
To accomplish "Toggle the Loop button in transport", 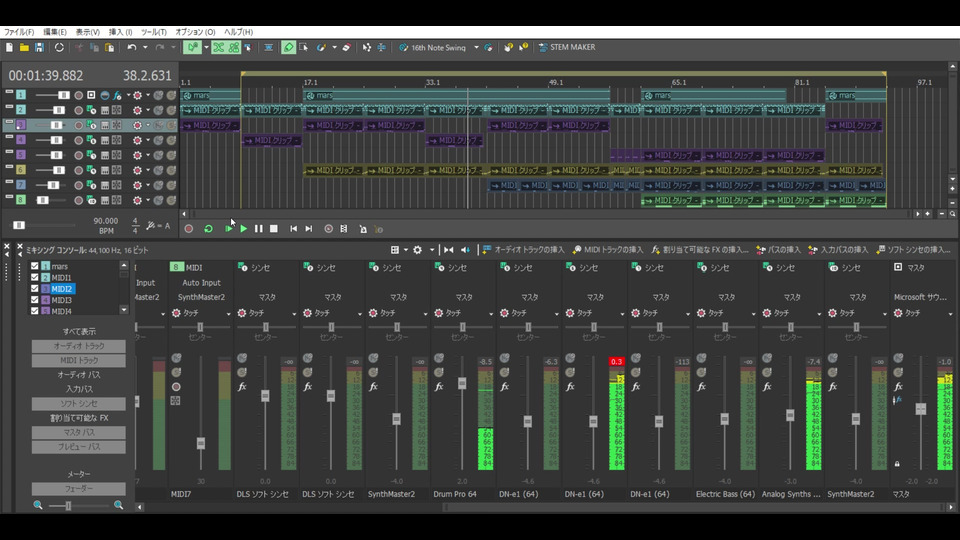I will (x=208, y=229).
